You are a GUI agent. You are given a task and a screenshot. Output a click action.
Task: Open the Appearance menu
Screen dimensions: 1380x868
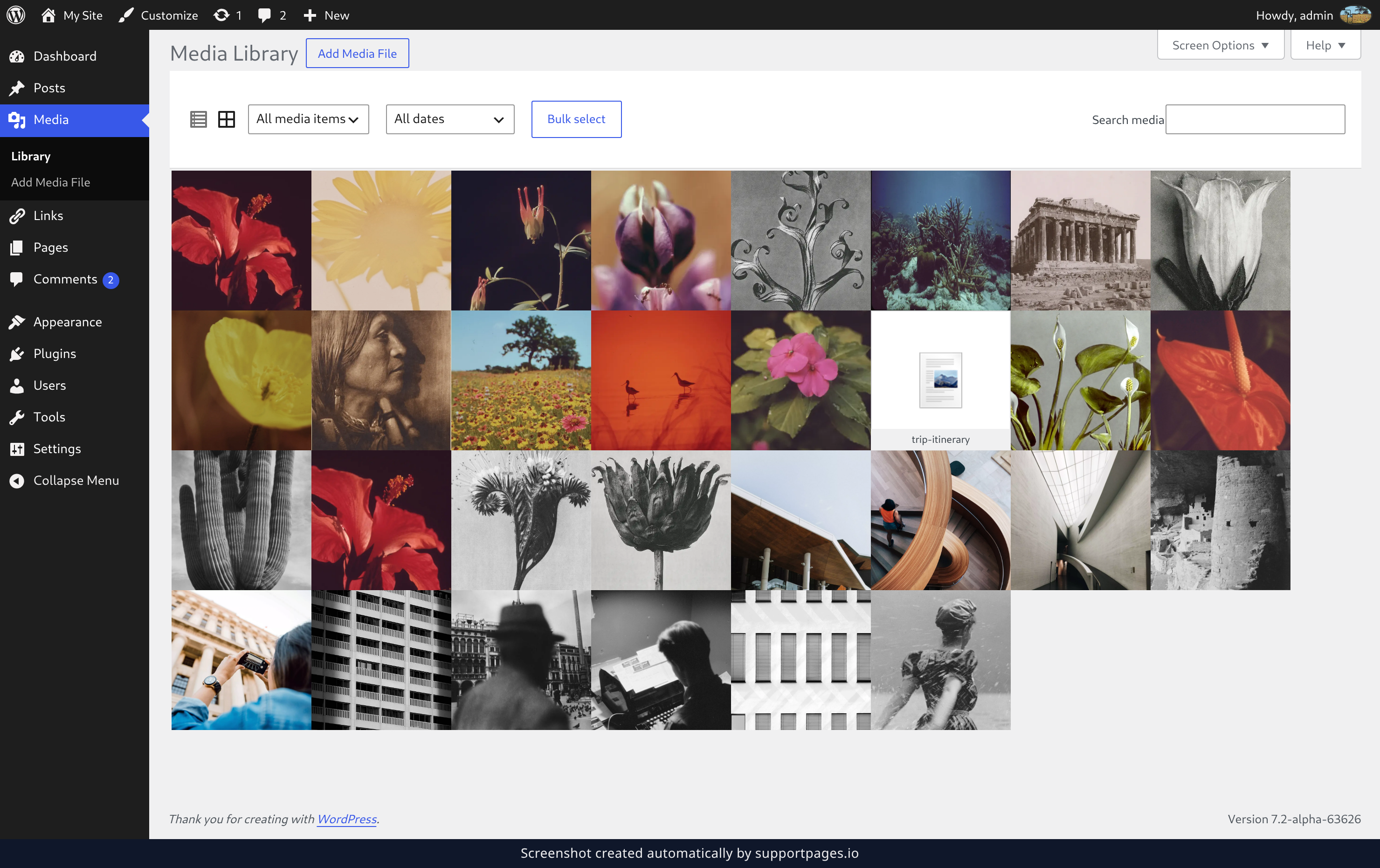pyautogui.click(x=75, y=322)
